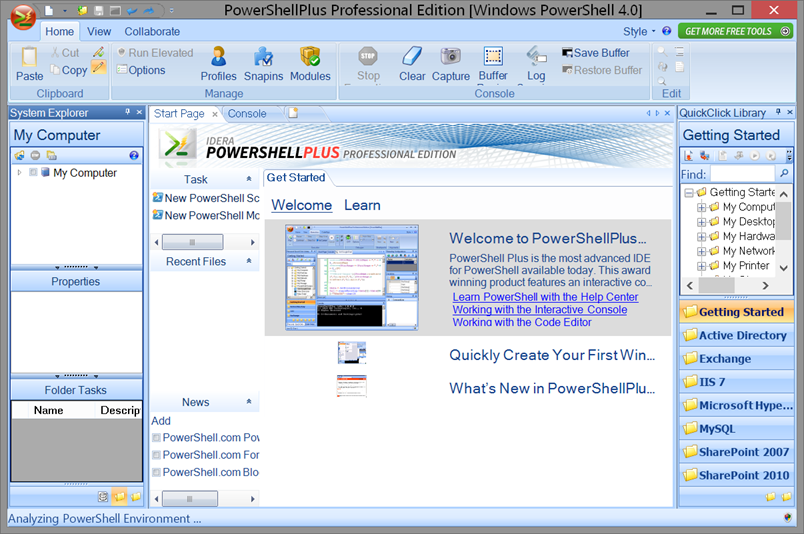The height and width of the screenshot is (534, 804).
Task: Click status bar icon at bottom right
Action: [x=788, y=518]
